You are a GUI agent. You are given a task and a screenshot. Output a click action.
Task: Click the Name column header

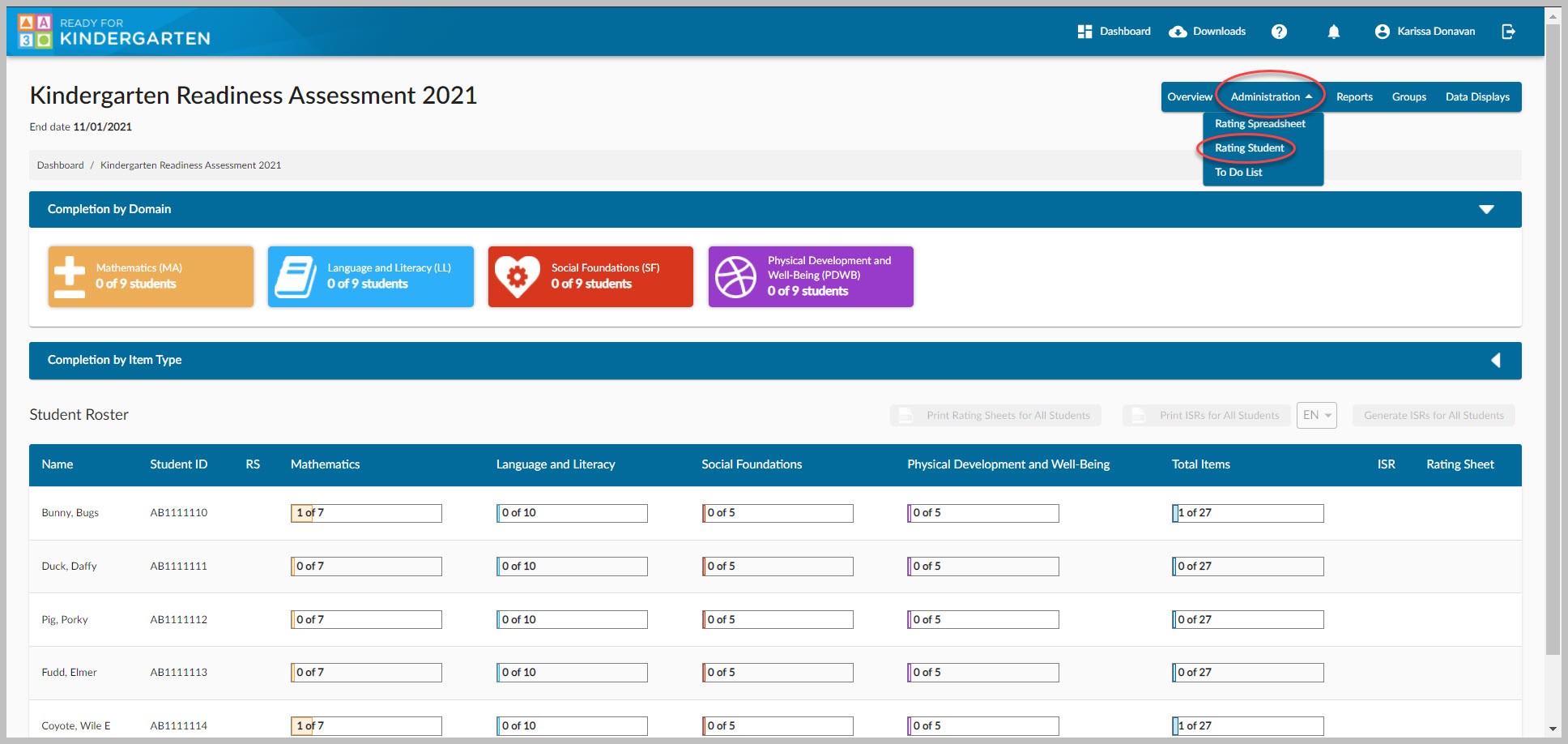pos(58,464)
